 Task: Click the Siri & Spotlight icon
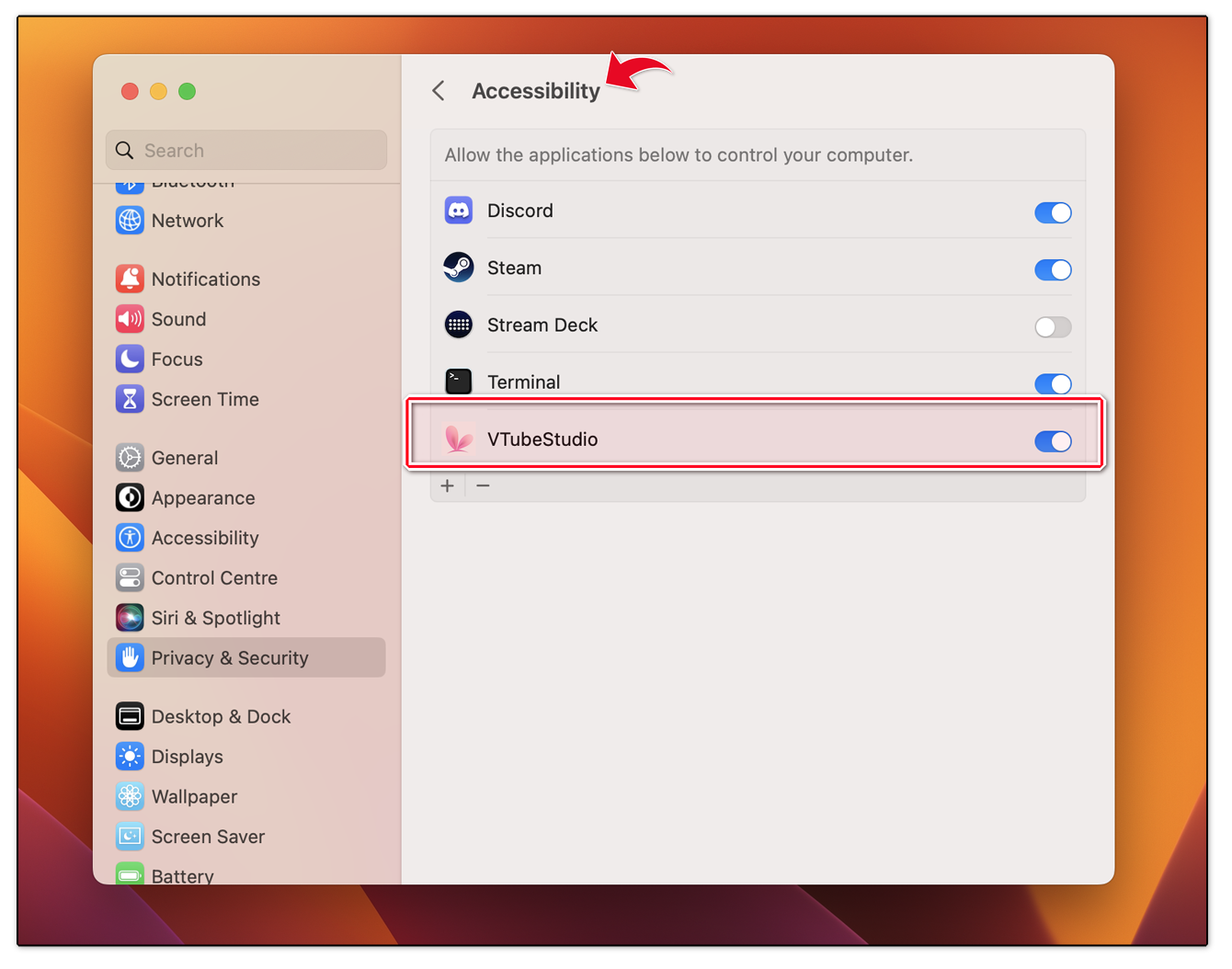(130, 618)
